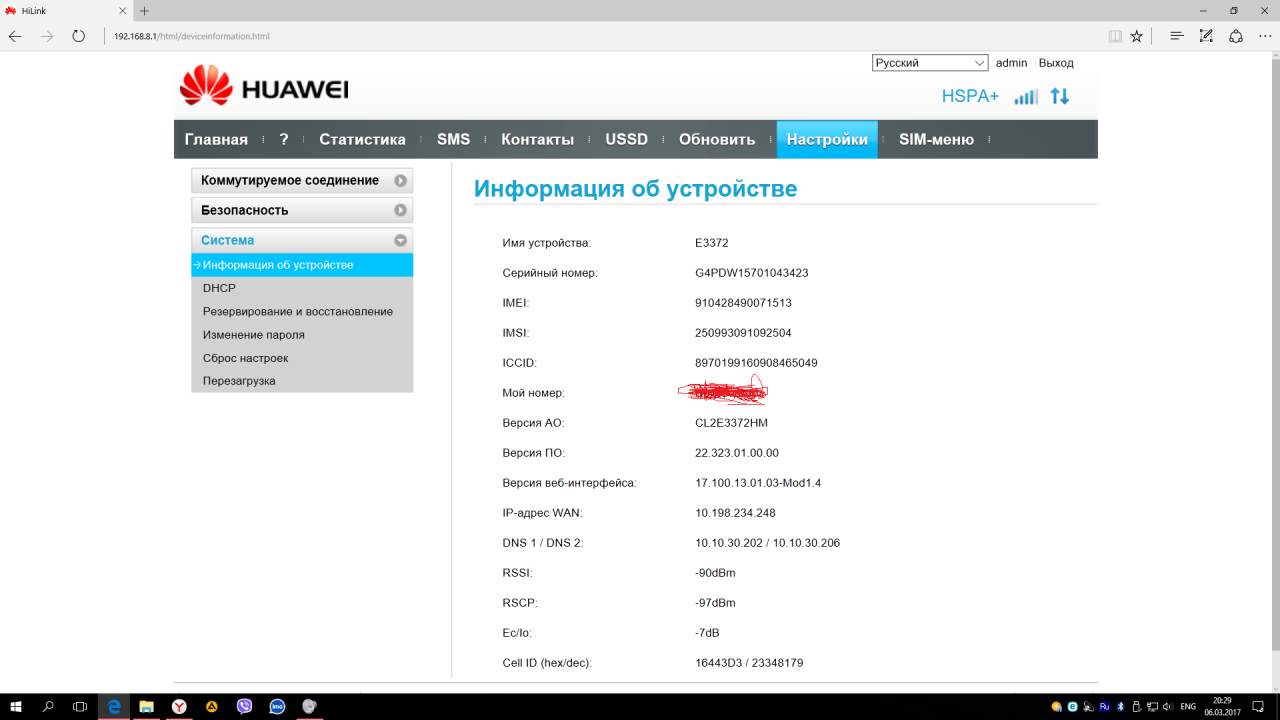Select the serial number G4PDW15701043423
Viewport: 1280px width, 720px height.
[x=752, y=273]
